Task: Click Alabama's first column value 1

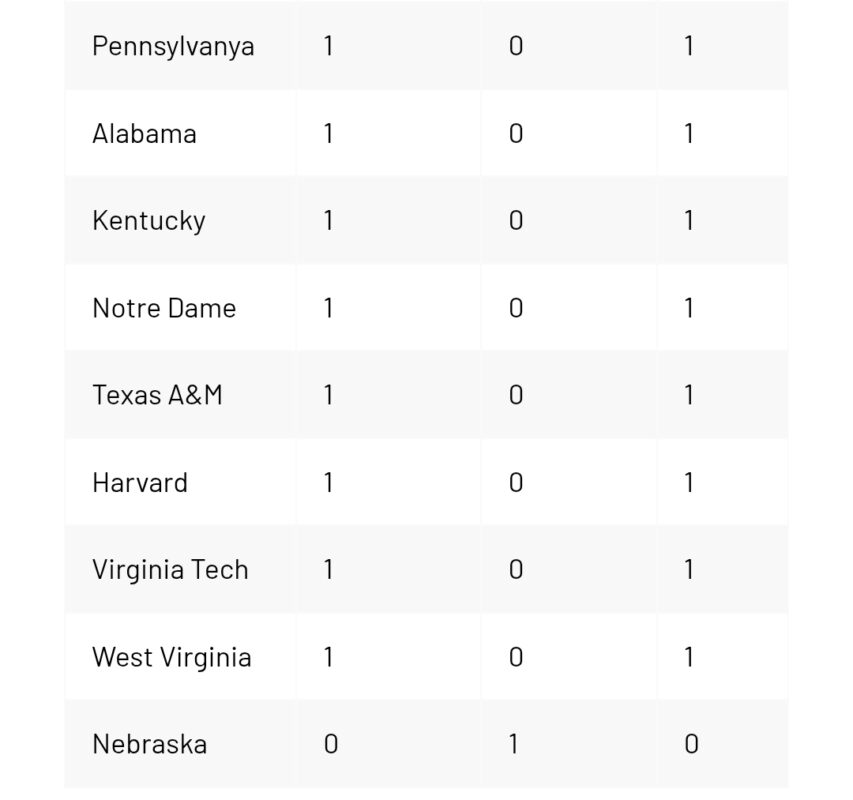Action: pyautogui.click(x=328, y=134)
